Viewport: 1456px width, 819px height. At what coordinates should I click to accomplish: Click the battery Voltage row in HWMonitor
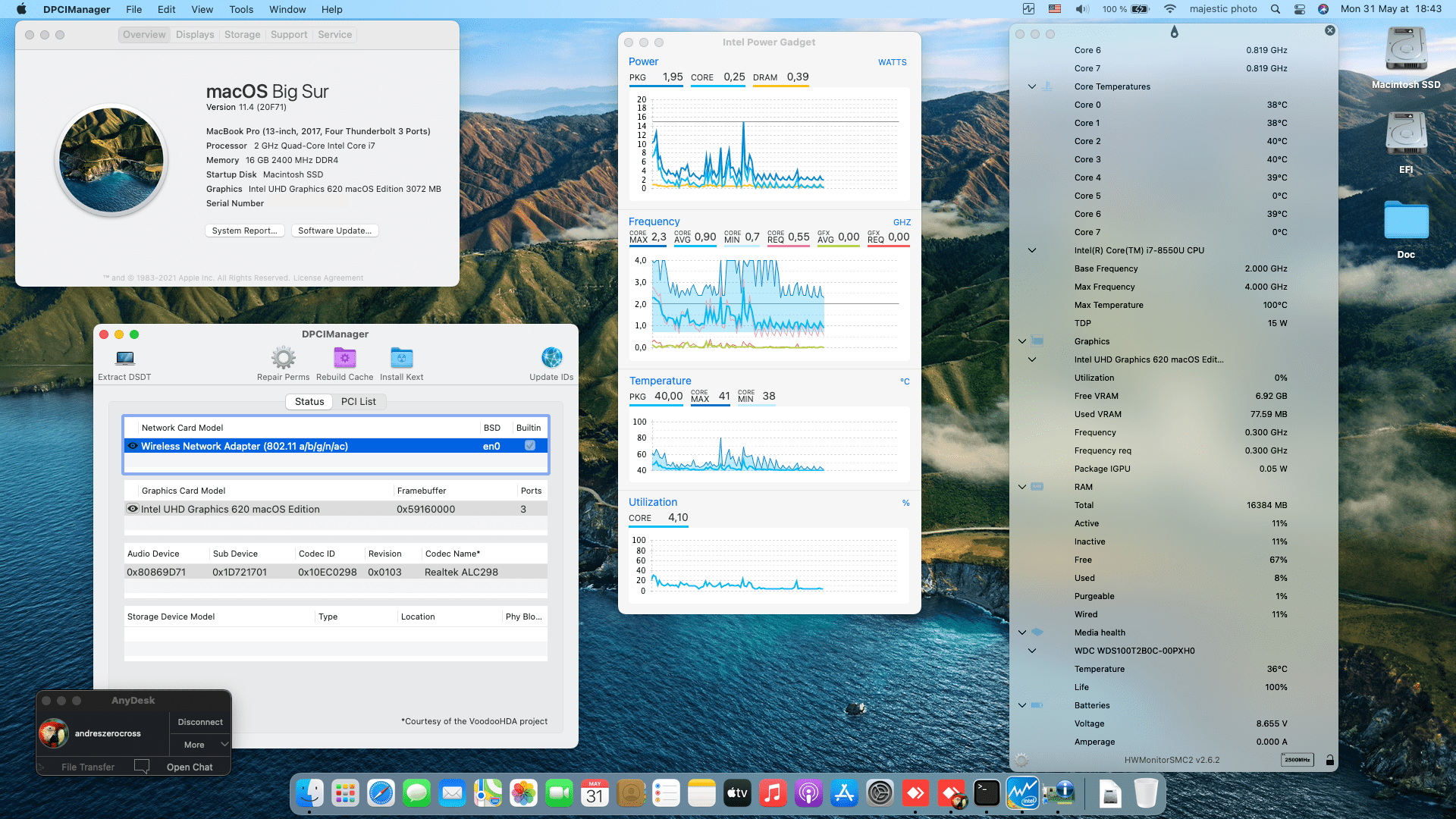(x=1181, y=723)
